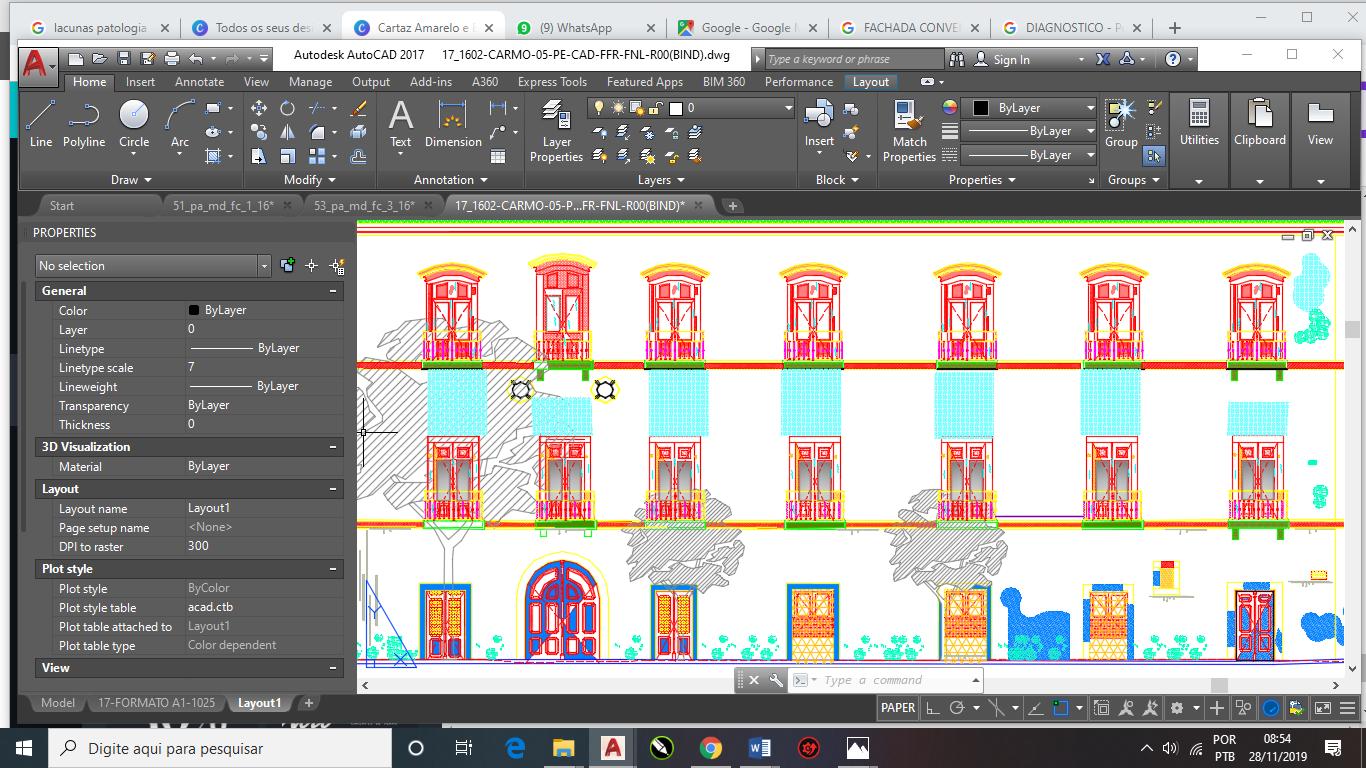Viewport: 1366px width, 768px height.
Task: Open the No selection dropdown
Action: coord(152,266)
